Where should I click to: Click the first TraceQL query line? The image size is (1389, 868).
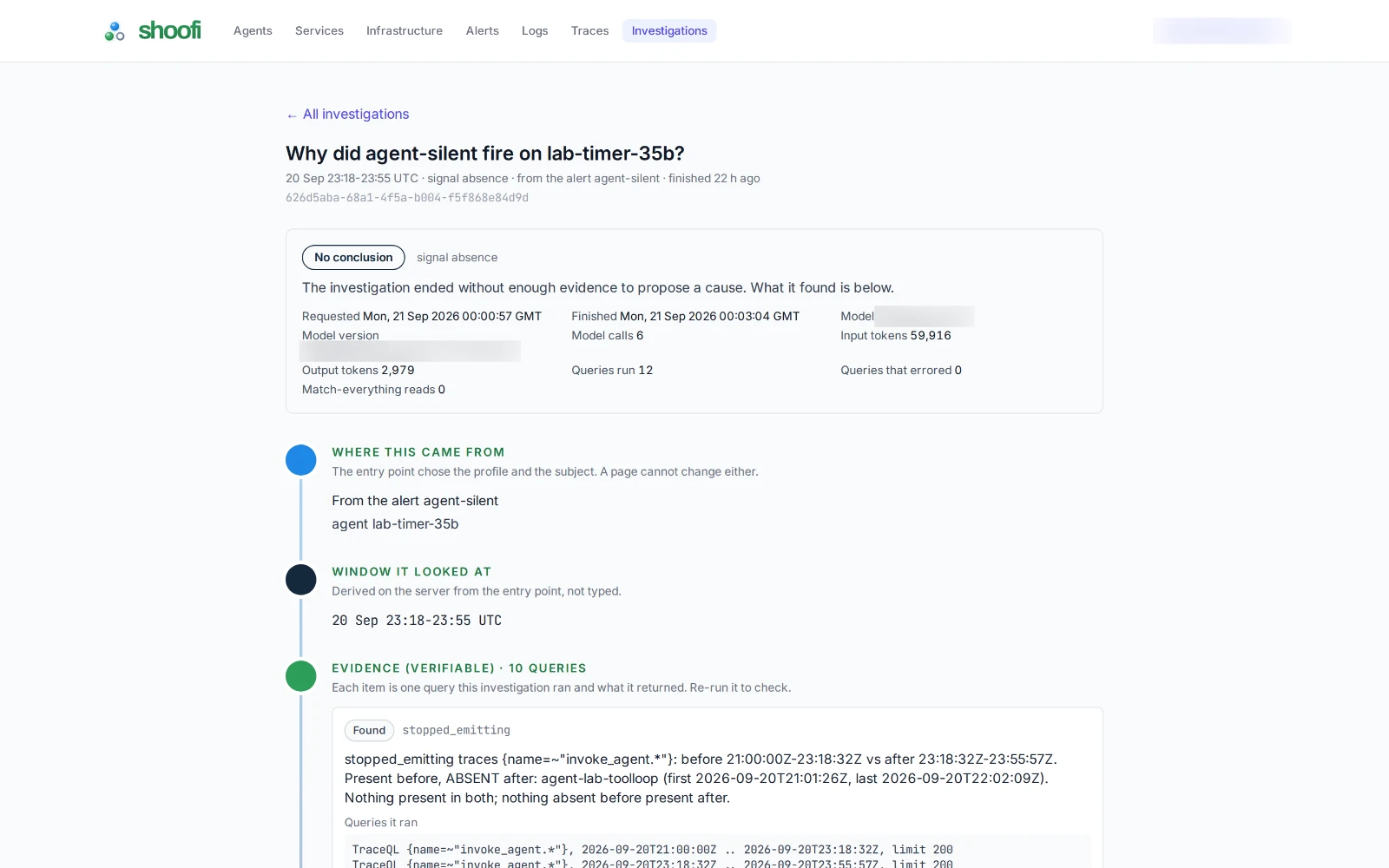(x=652, y=849)
